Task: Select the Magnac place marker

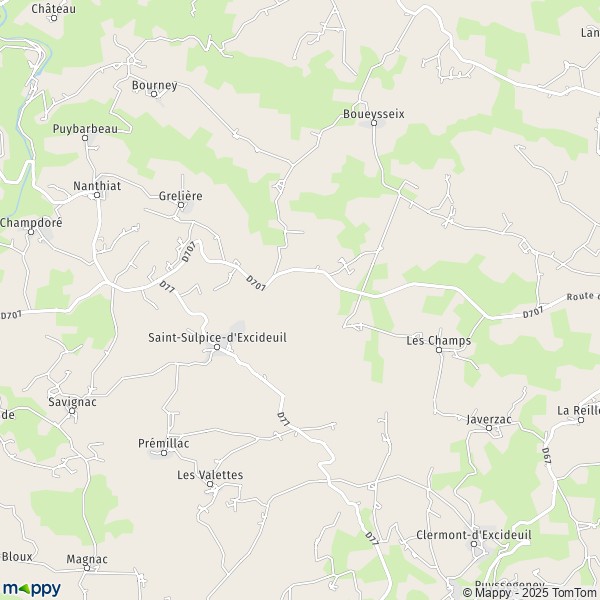Action: pyautogui.click(x=87, y=568)
